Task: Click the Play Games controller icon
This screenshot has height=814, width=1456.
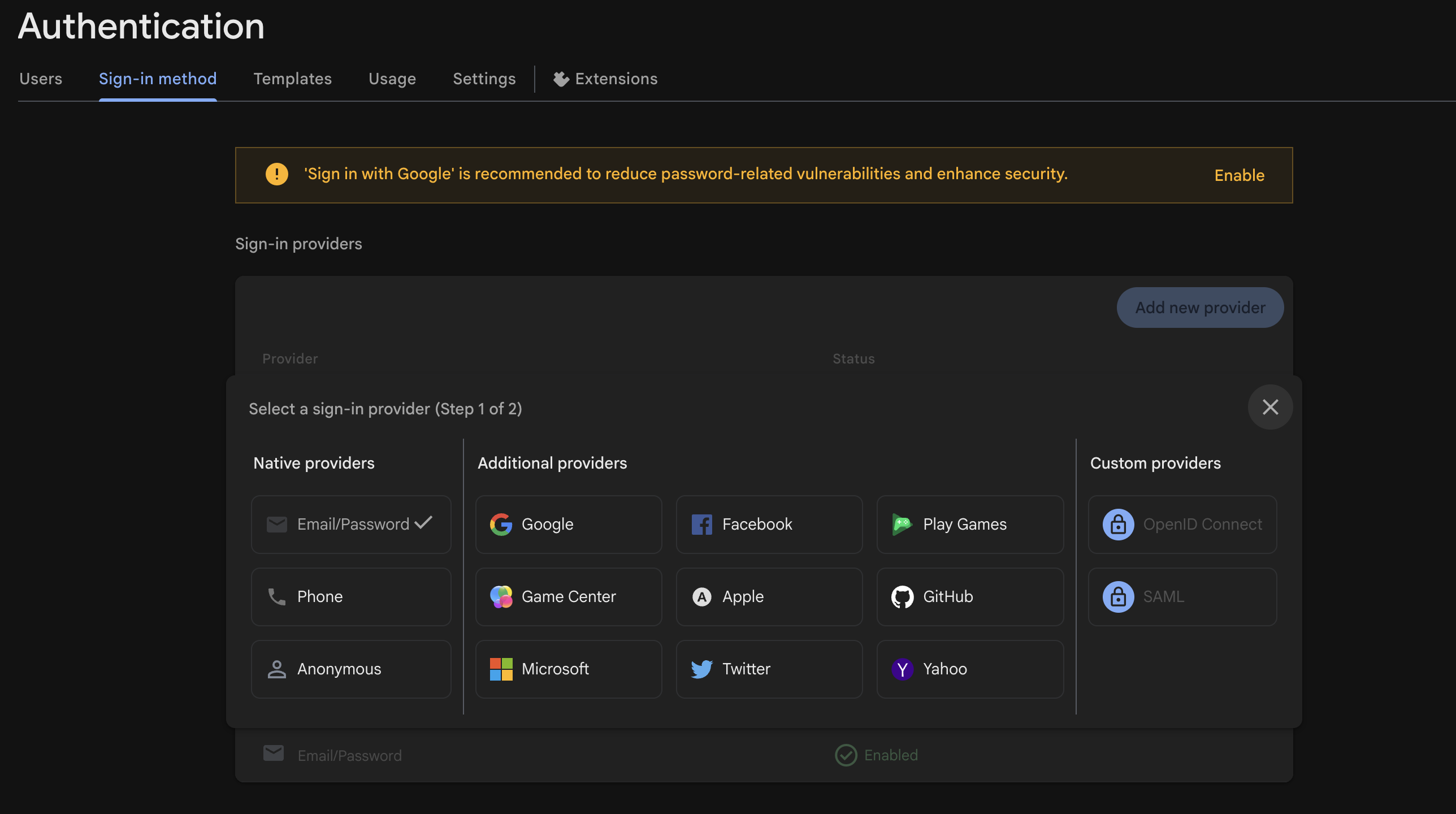Action: pyautogui.click(x=902, y=525)
